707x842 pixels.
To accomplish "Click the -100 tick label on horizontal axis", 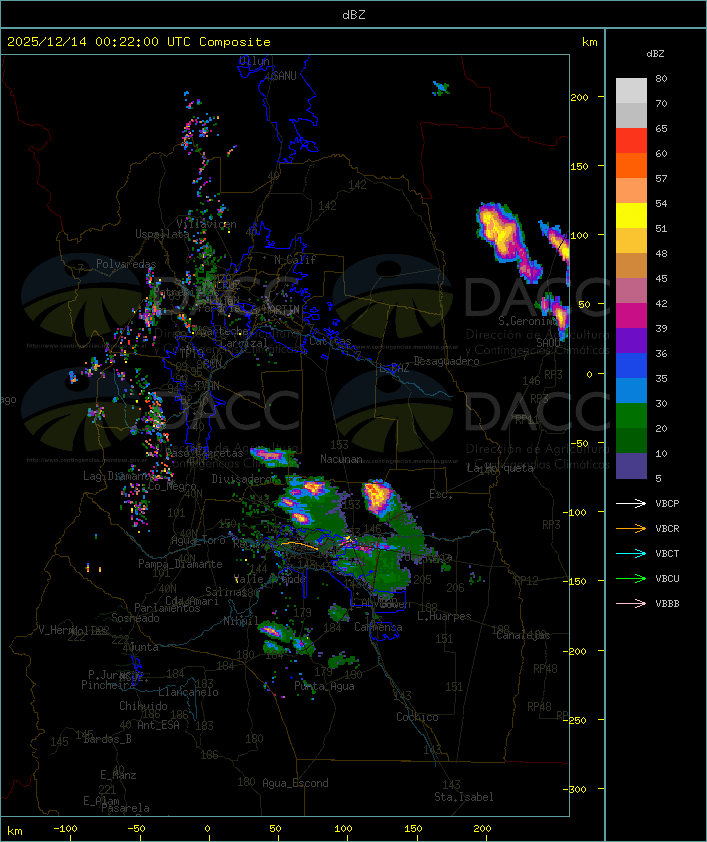I will click(65, 829).
